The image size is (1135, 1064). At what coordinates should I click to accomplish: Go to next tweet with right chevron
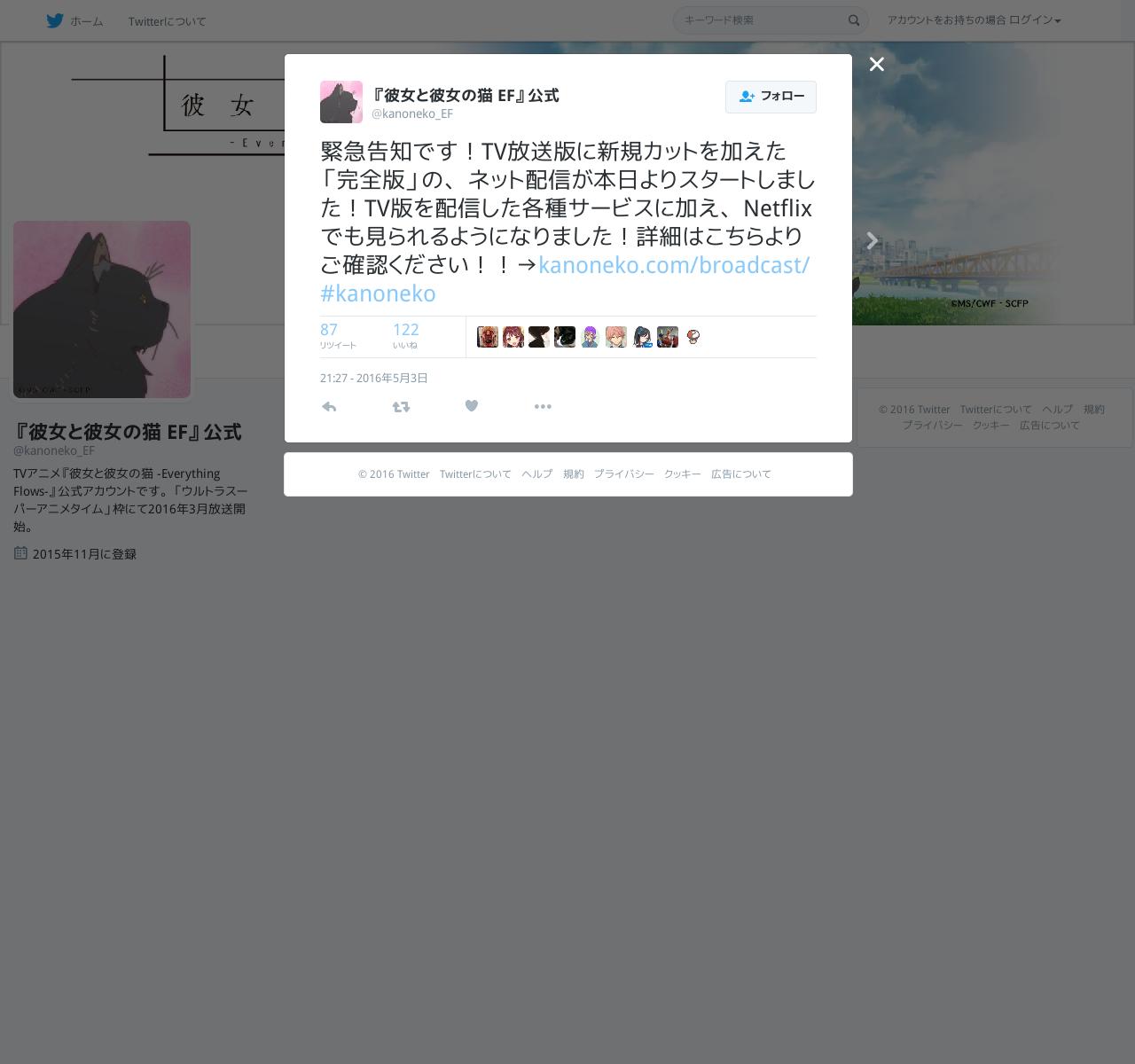tap(873, 240)
